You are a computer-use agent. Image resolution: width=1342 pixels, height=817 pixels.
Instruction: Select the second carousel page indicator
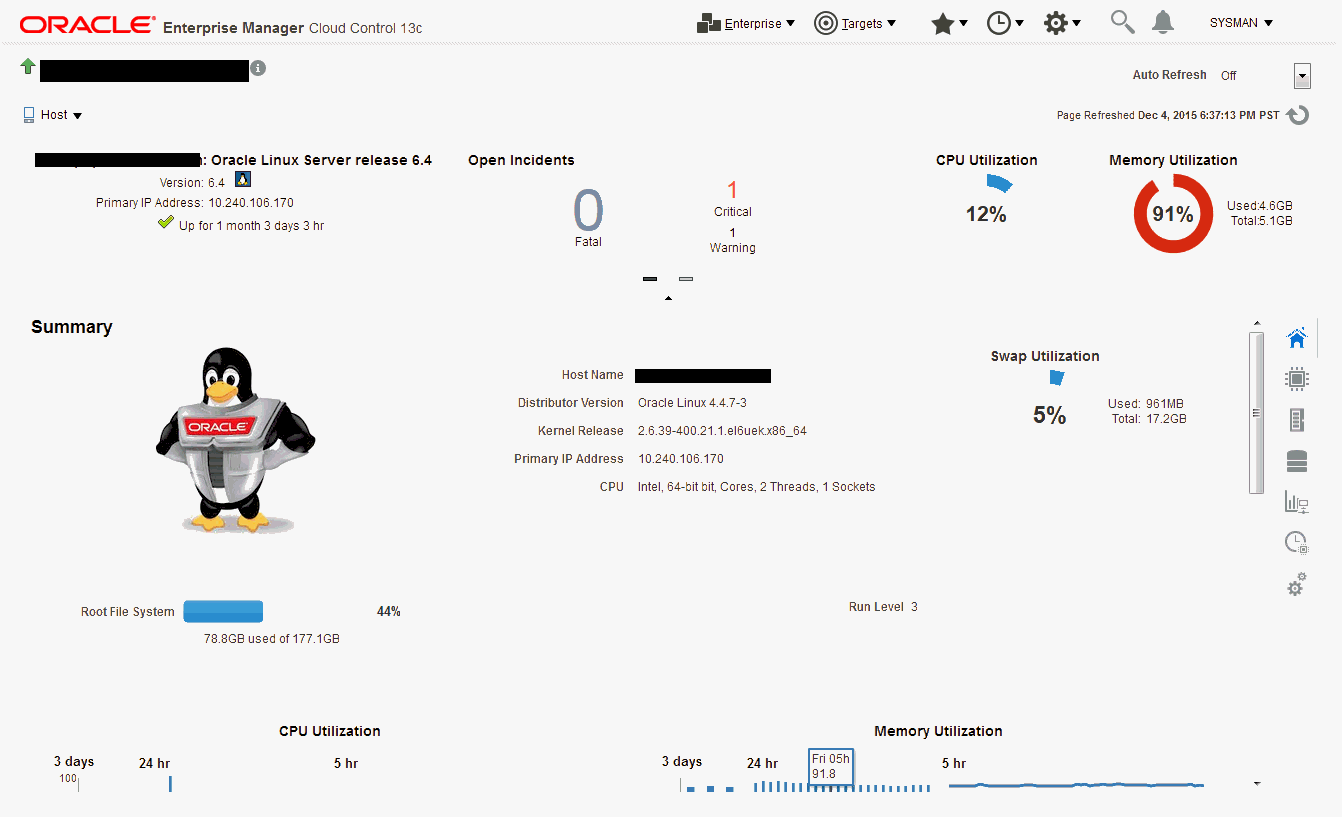(686, 279)
